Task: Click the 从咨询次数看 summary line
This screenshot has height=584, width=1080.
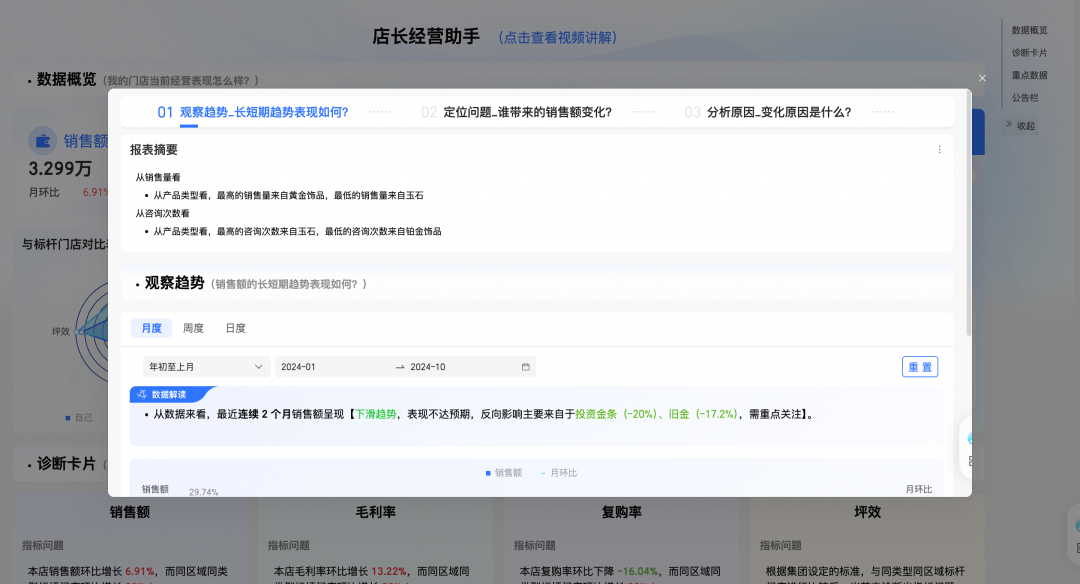Action: pos(163,213)
